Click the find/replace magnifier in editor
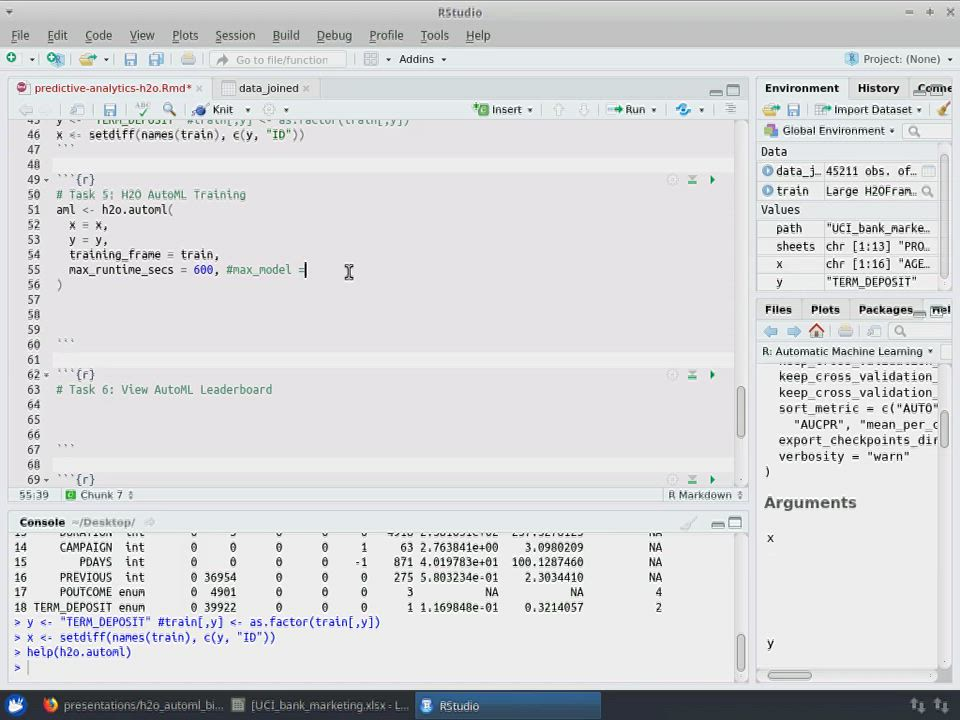Viewport: 960px width, 720px height. pyautogui.click(x=169, y=110)
